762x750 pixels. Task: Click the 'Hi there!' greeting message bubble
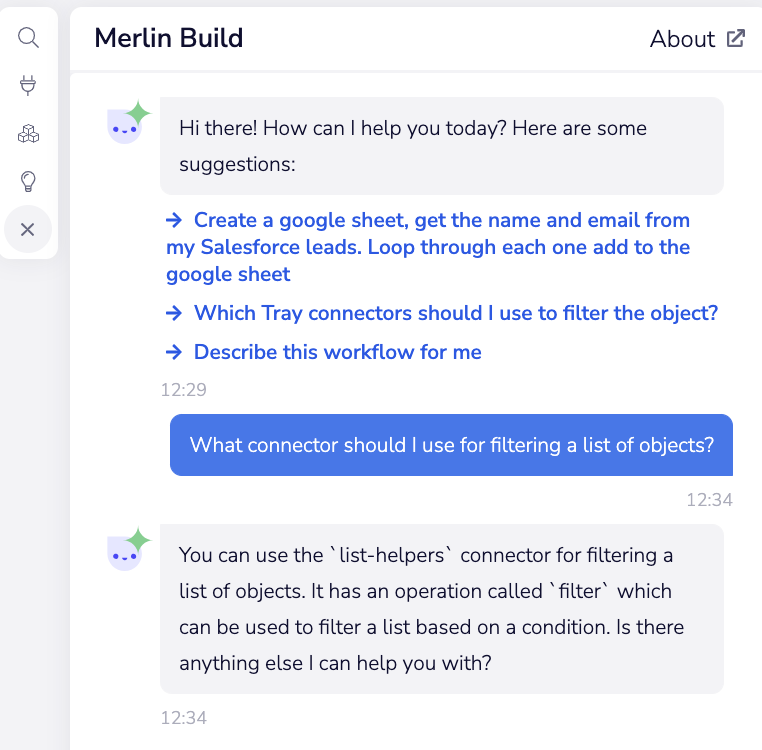[441, 145]
